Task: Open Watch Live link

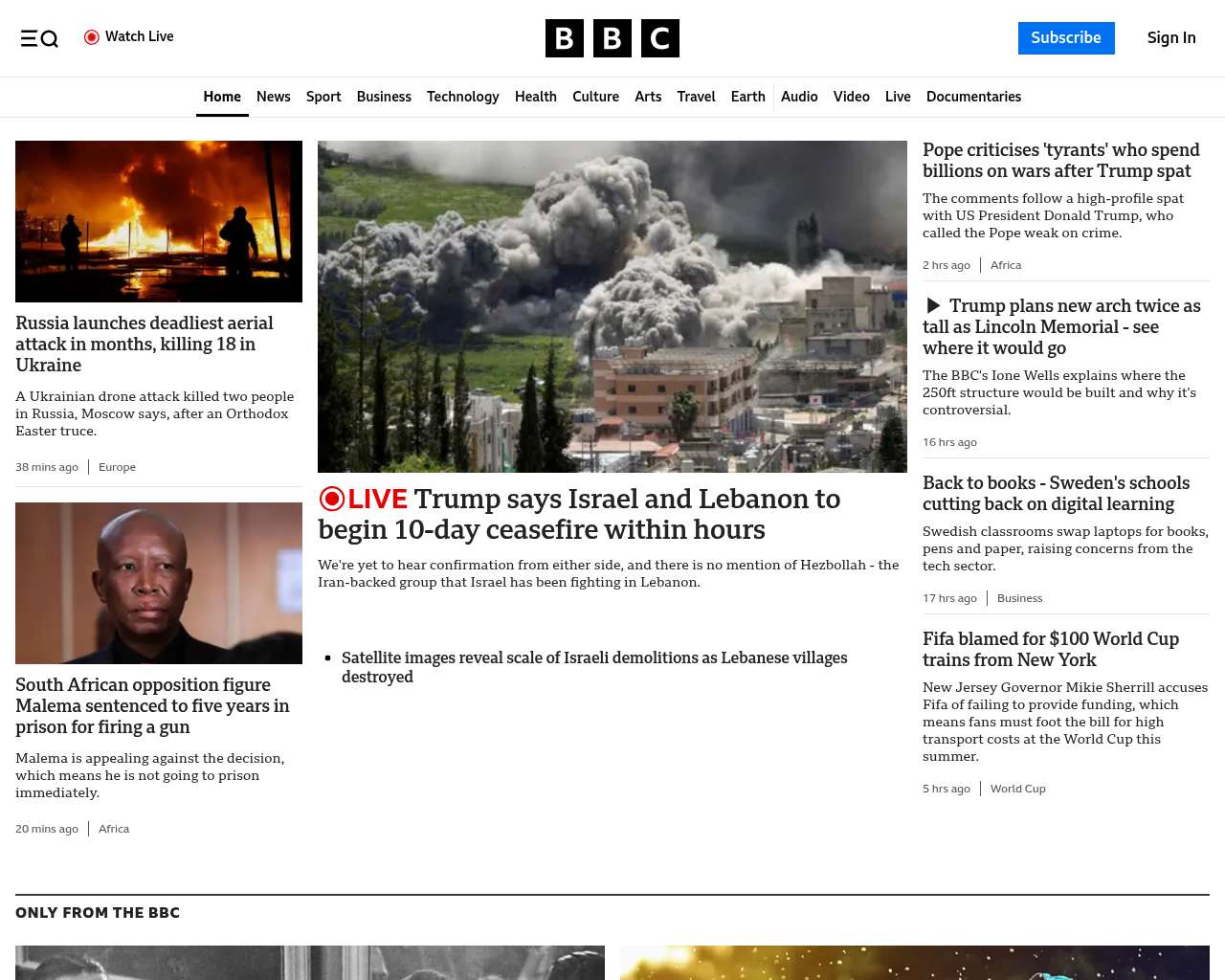Action: (129, 36)
